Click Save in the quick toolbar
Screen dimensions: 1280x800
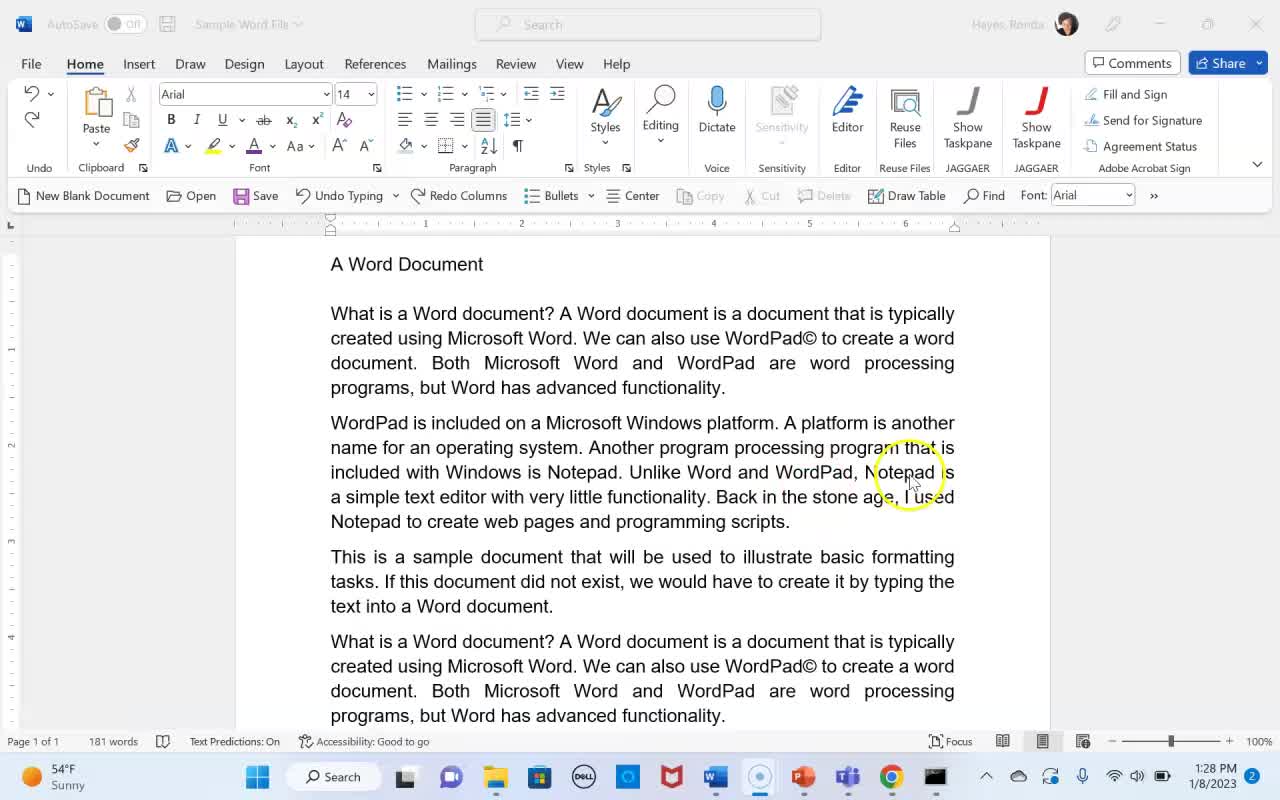[x=256, y=196]
